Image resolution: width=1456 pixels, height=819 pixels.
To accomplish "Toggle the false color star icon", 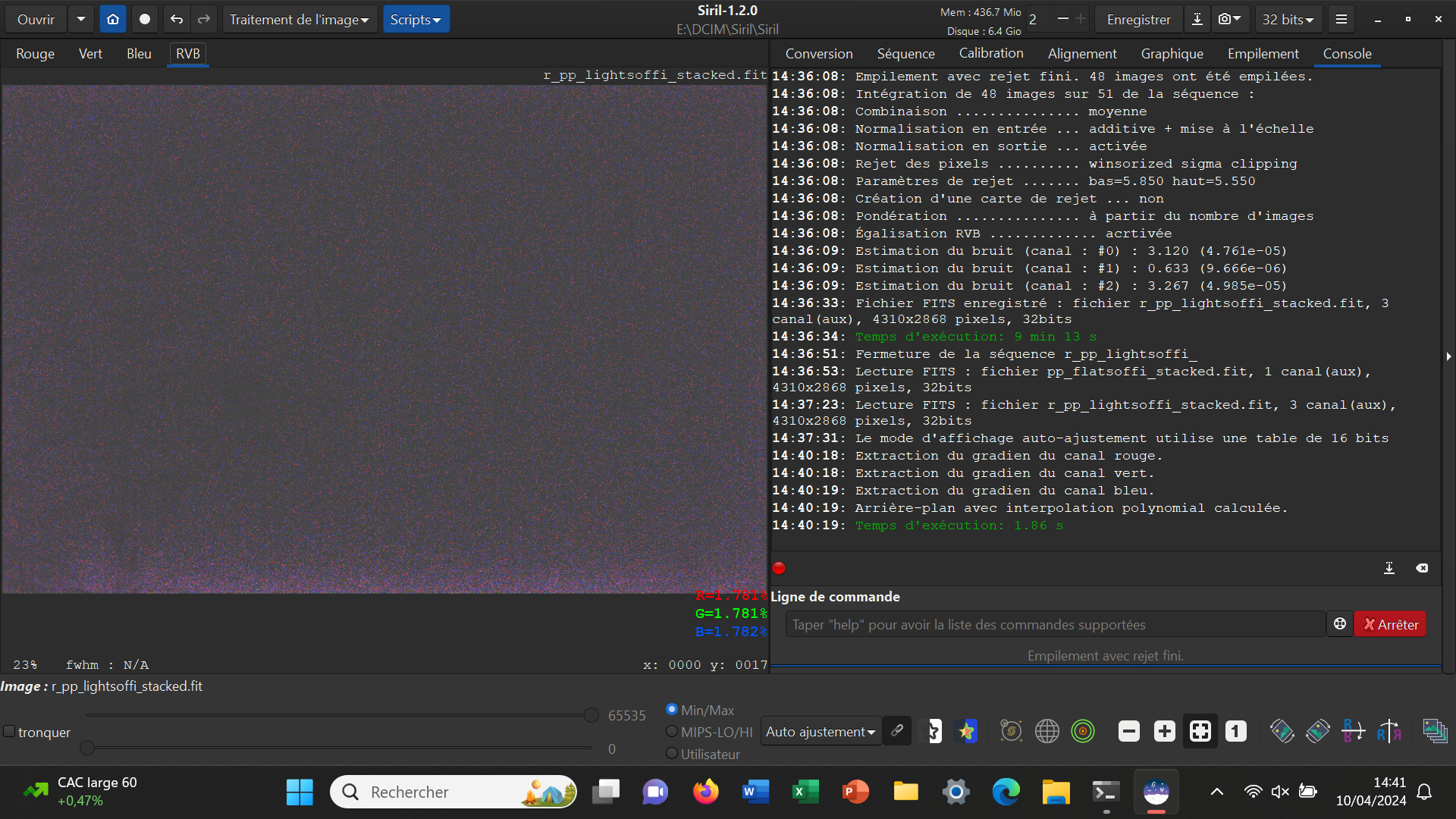I will pyautogui.click(x=966, y=732).
